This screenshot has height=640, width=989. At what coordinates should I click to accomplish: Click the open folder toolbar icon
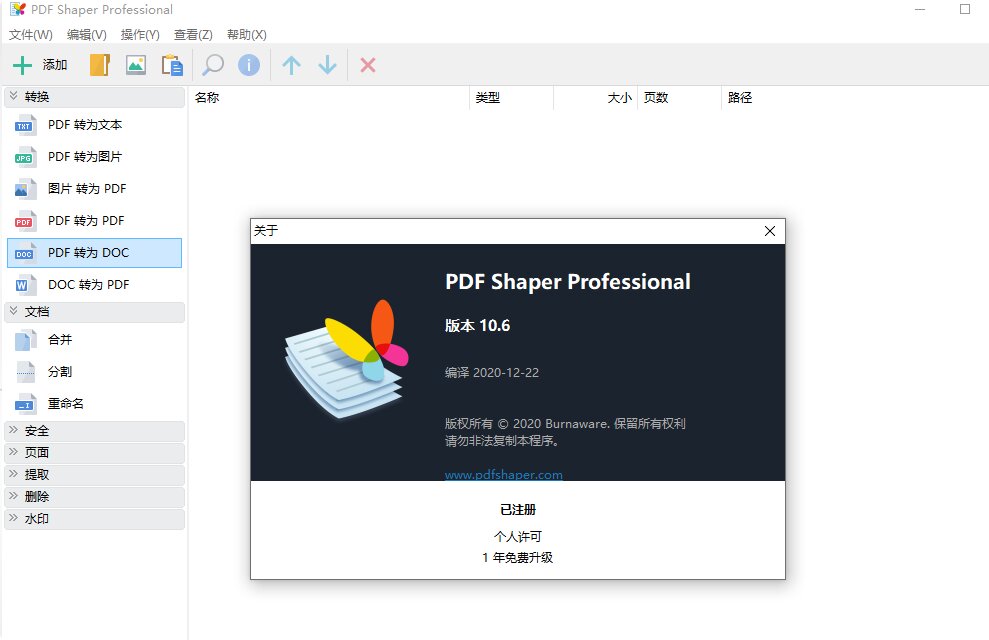pyautogui.click(x=100, y=64)
